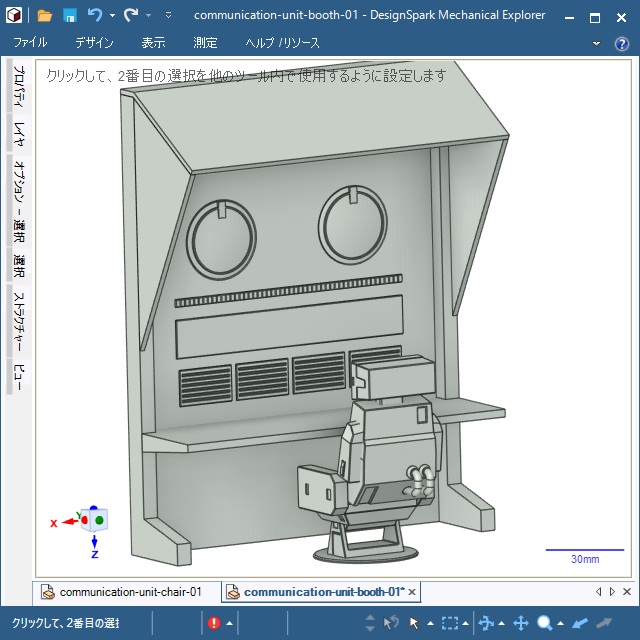Expand the collapsed ribbon with the chevron
The image size is (640, 640).
pyautogui.click(x=596, y=43)
